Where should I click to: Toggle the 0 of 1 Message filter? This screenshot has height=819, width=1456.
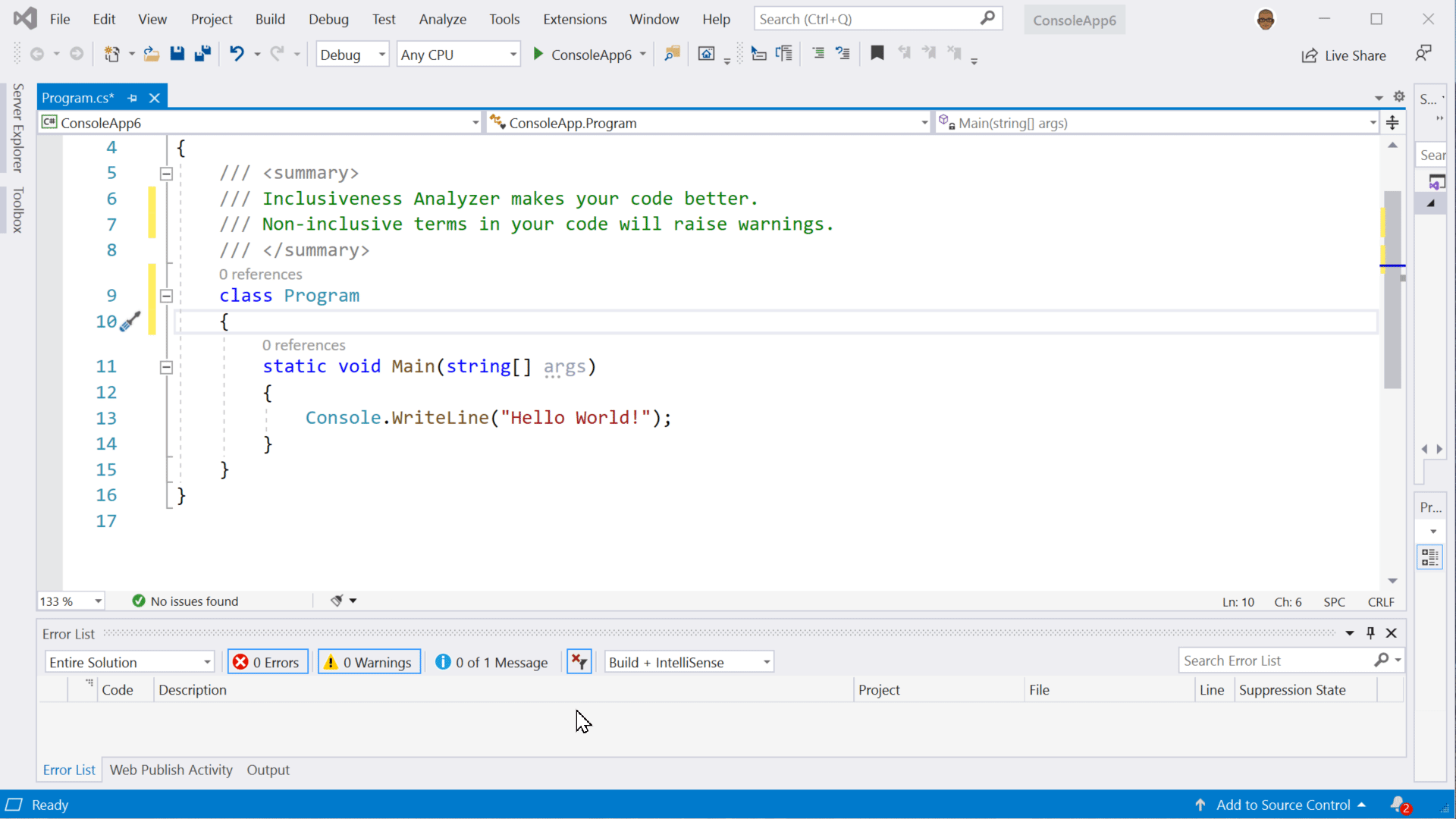click(x=492, y=662)
